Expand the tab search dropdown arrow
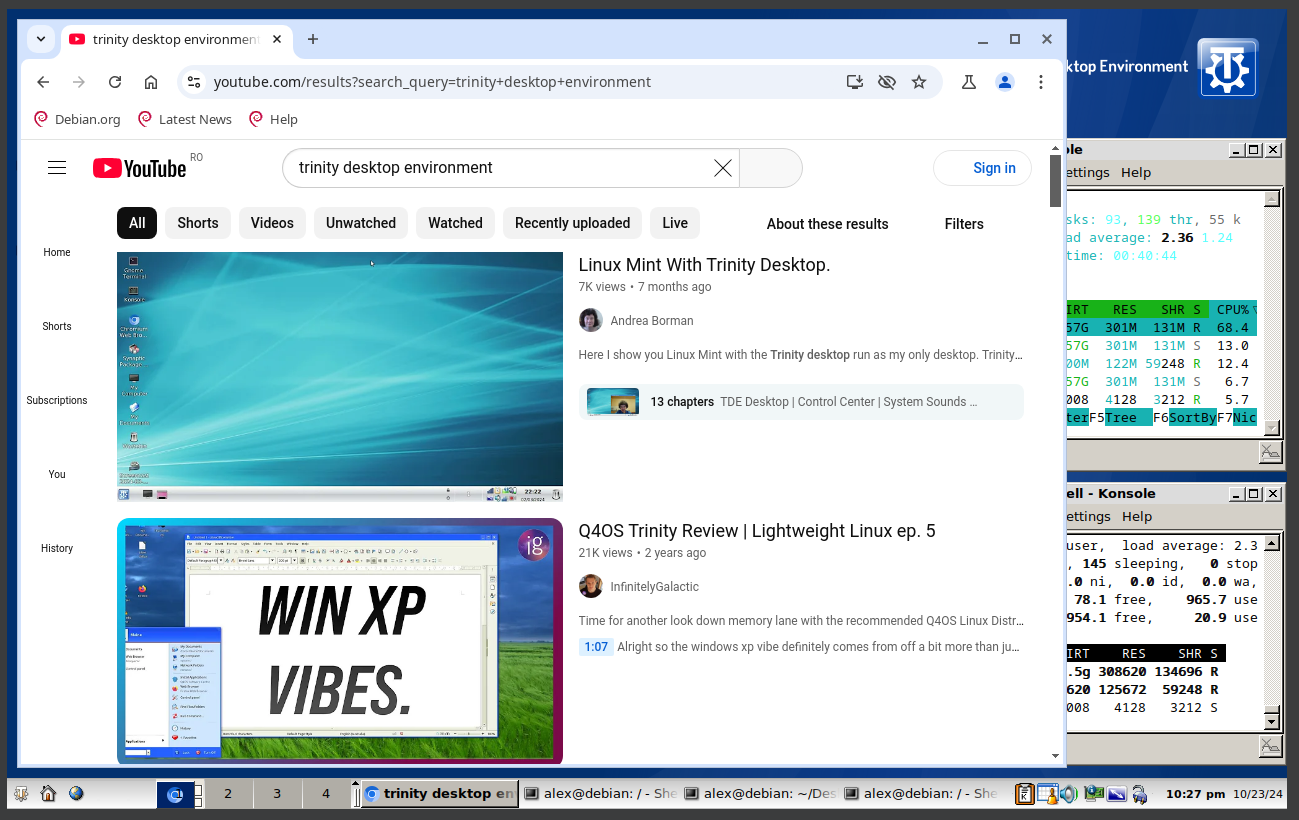Image resolution: width=1299 pixels, height=820 pixels. click(40, 39)
